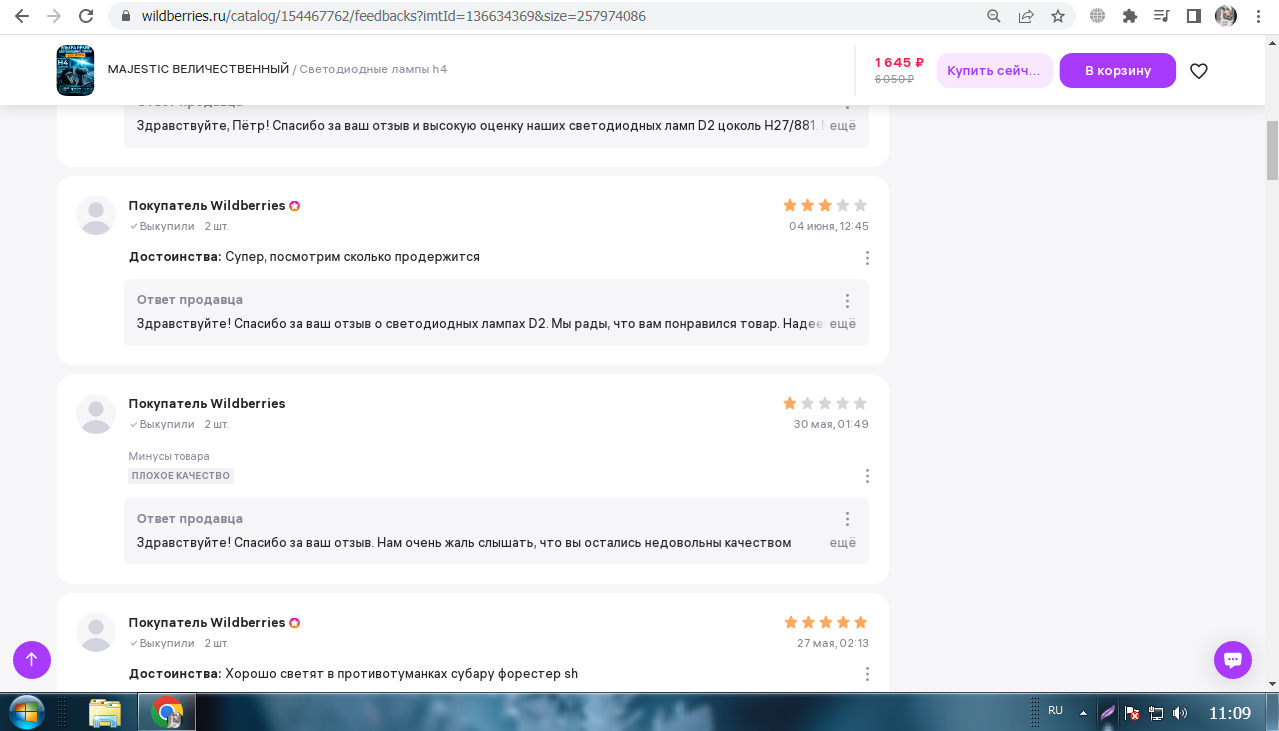The image size is (1279, 731).
Task: Open the volume speaker tray icon
Action: 1180,713
